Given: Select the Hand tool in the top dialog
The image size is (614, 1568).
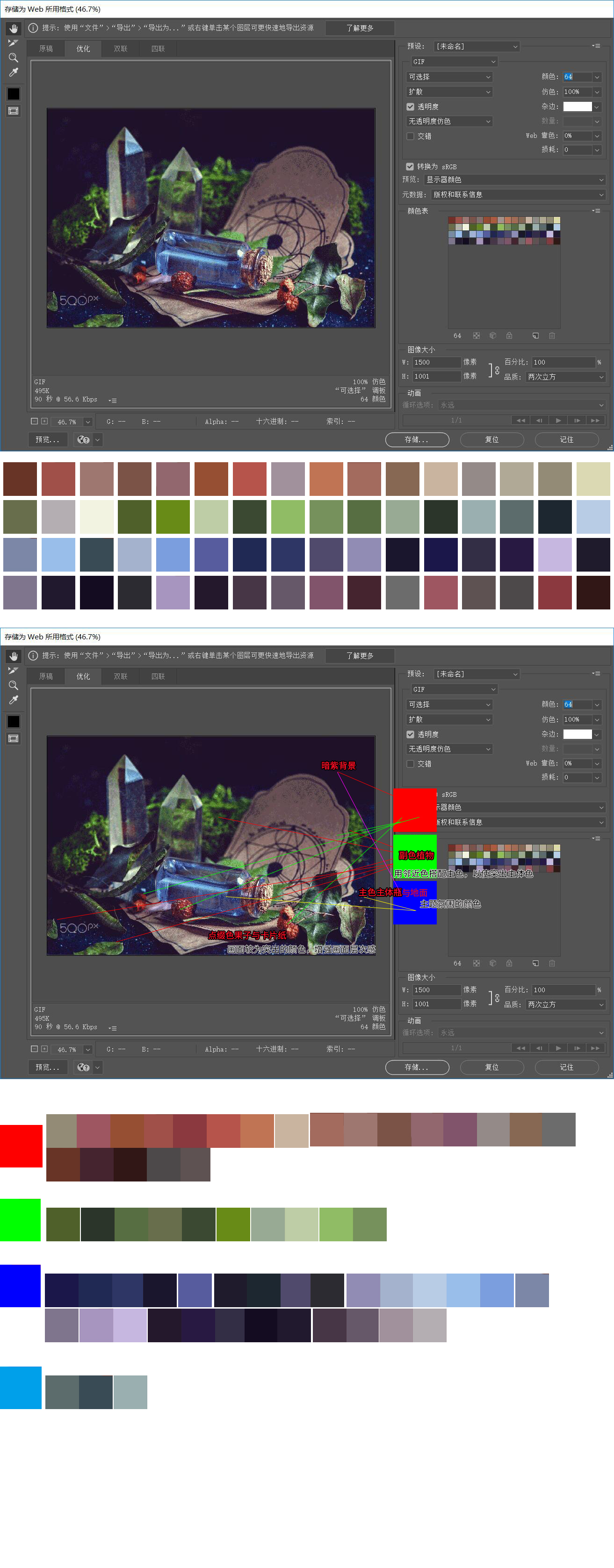Looking at the screenshot, I should (x=14, y=29).
